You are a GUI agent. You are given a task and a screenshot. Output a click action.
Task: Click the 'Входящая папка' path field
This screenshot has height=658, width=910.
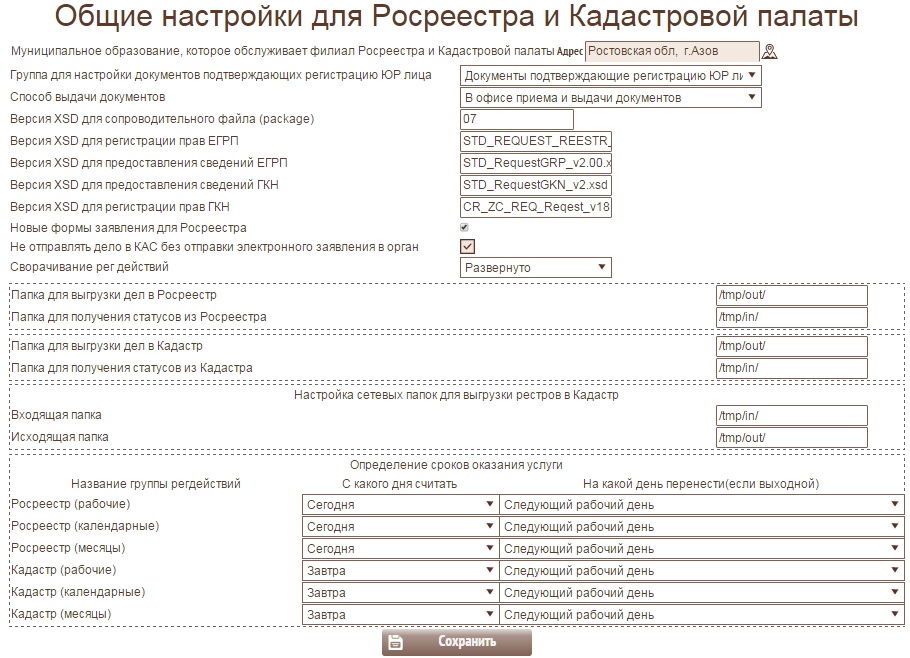pyautogui.click(x=791, y=416)
